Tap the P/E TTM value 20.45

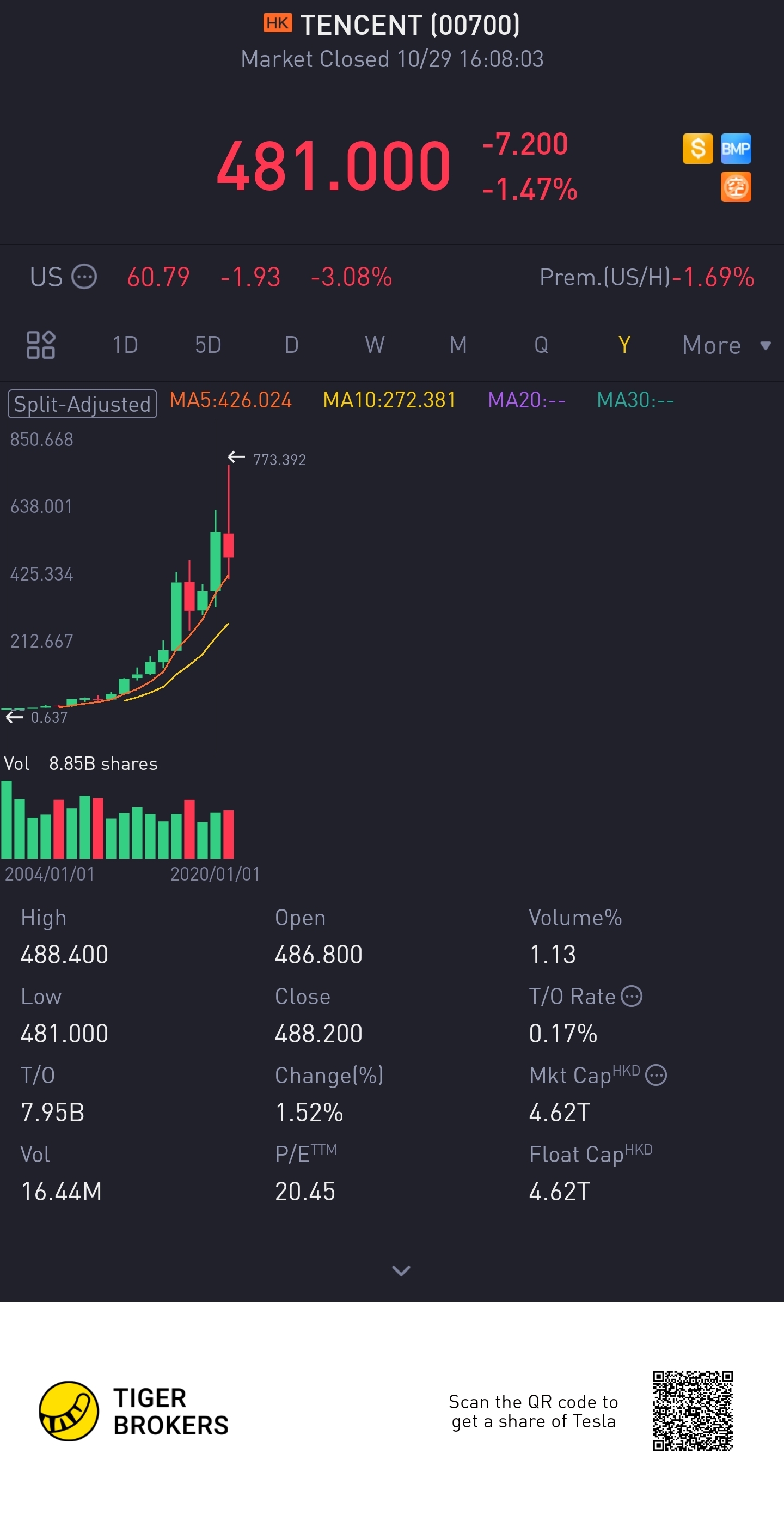pyautogui.click(x=305, y=1192)
